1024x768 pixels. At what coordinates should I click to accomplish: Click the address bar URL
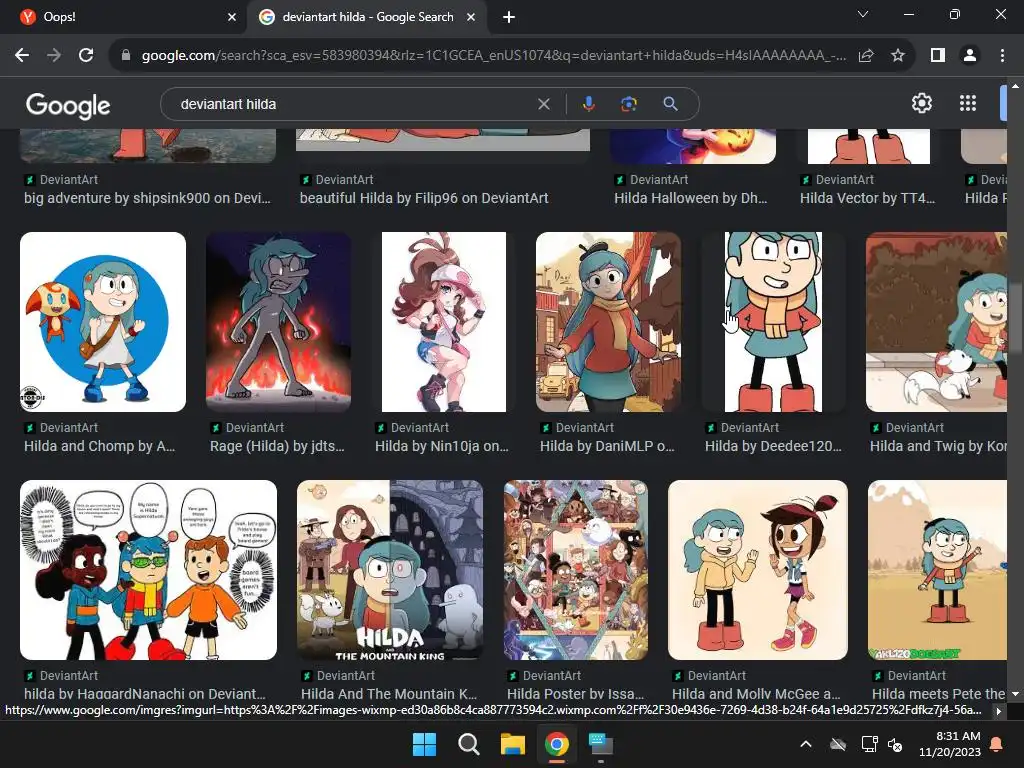tap(493, 56)
